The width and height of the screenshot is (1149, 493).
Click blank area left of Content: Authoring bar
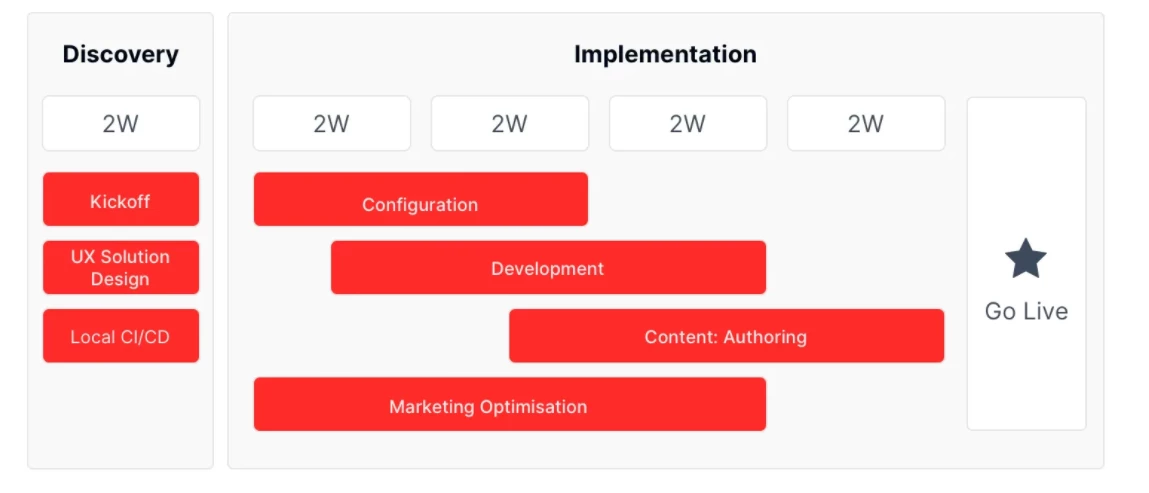[381, 336]
